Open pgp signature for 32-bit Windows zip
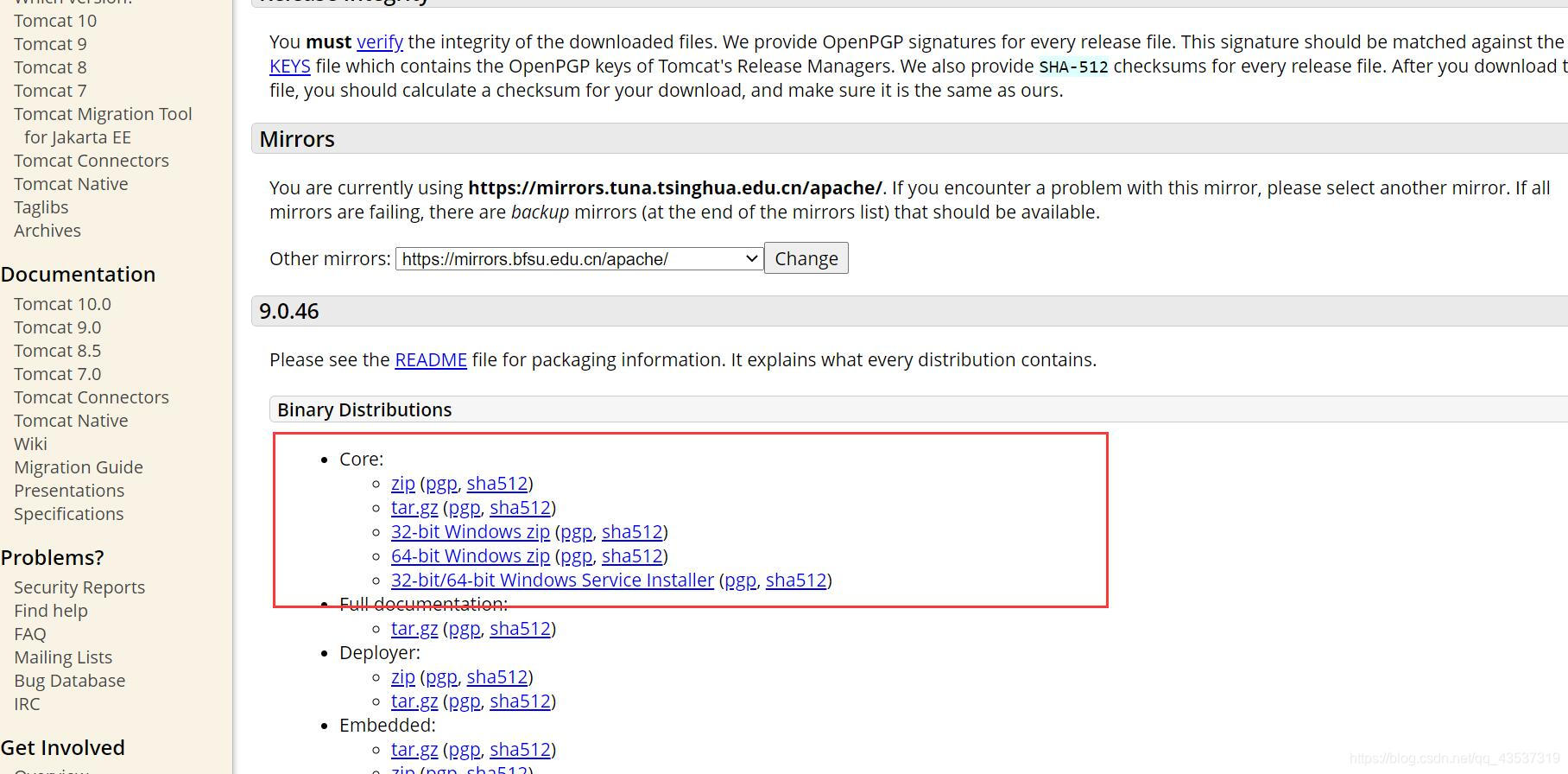 (577, 532)
